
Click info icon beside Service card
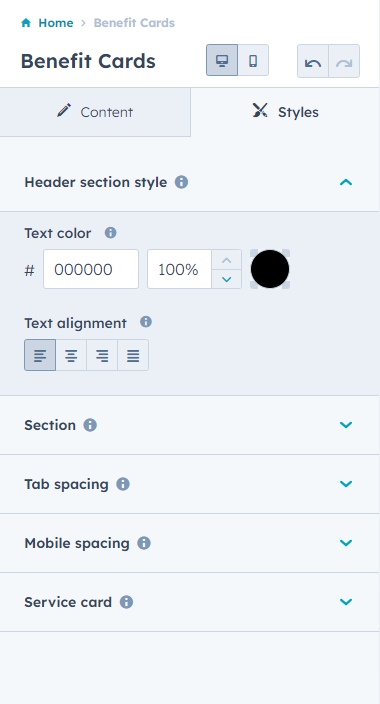pyautogui.click(x=126, y=602)
